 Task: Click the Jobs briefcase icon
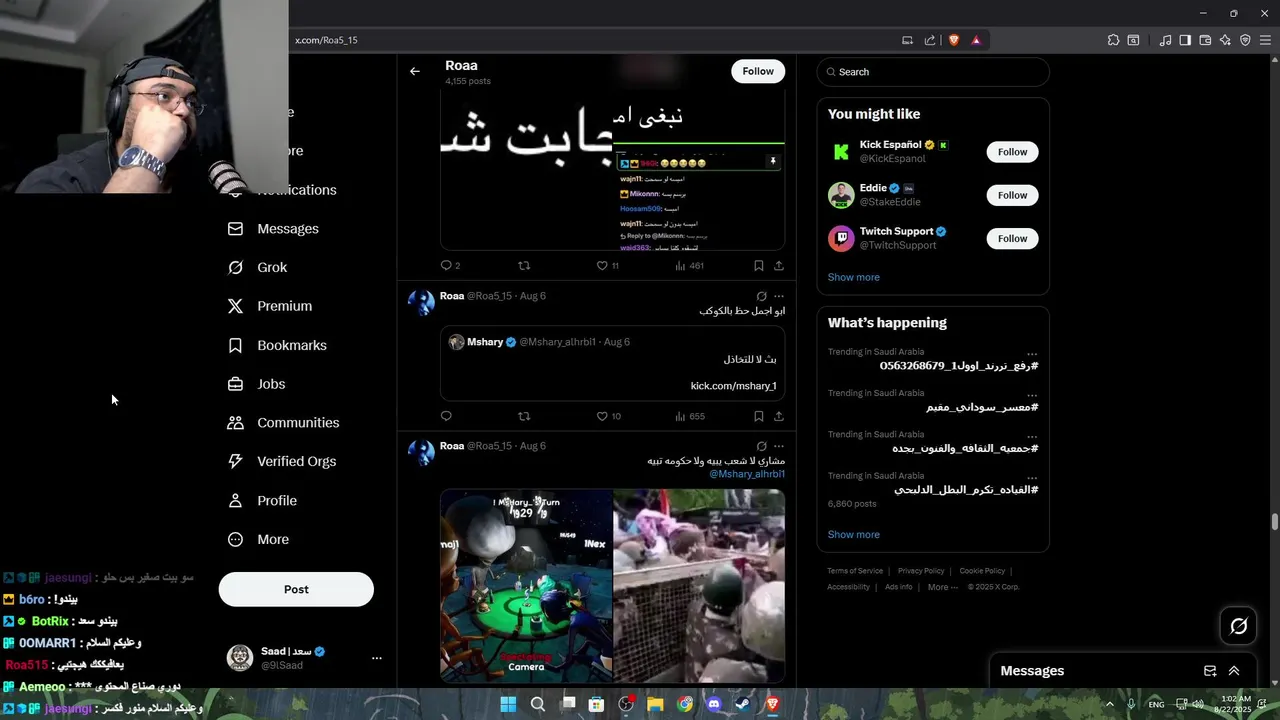(x=235, y=384)
